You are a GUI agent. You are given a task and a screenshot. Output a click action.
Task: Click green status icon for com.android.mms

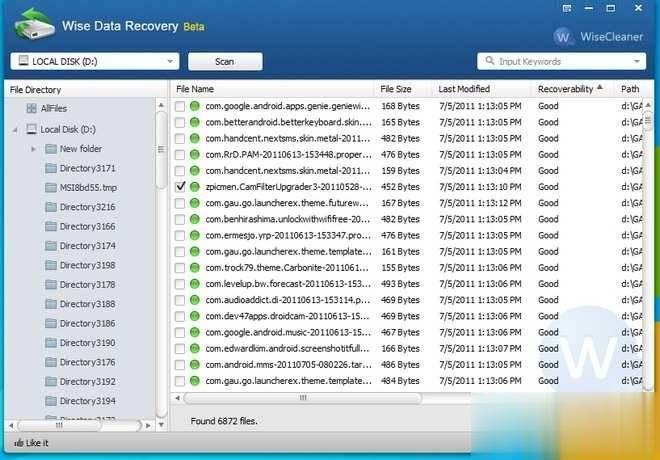point(194,364)
